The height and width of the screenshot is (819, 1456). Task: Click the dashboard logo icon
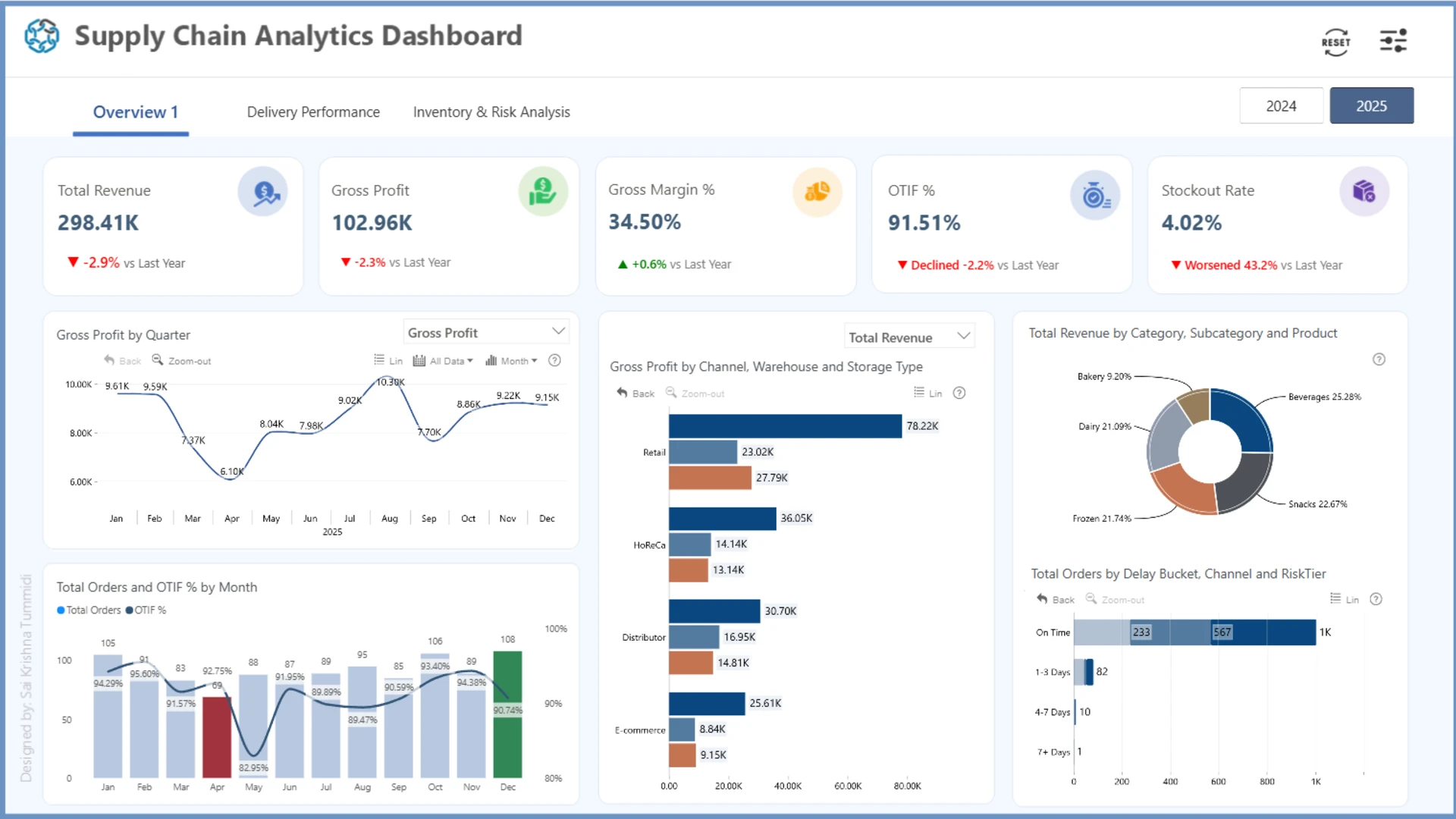(42, 36)
